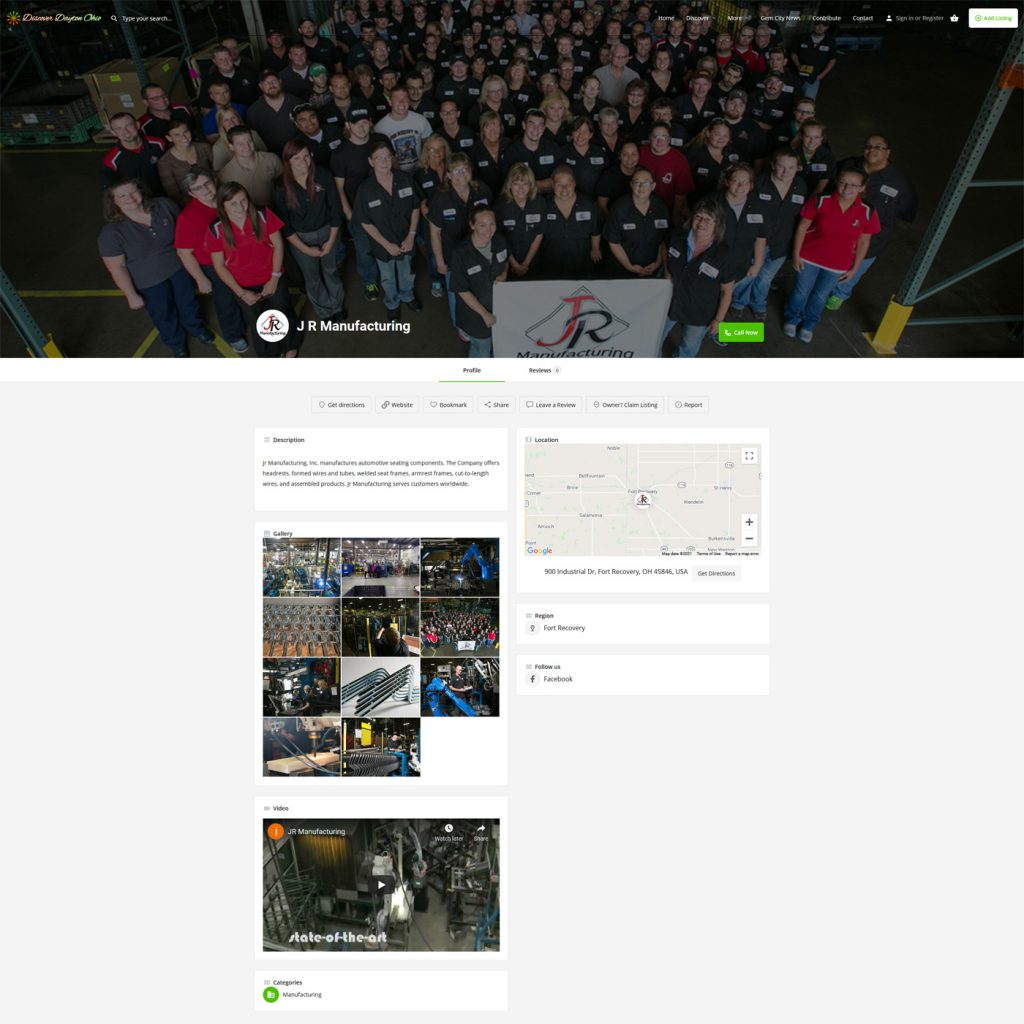Click Leave a Review
The image size is (1024, 1024).
tap(551, 405)
